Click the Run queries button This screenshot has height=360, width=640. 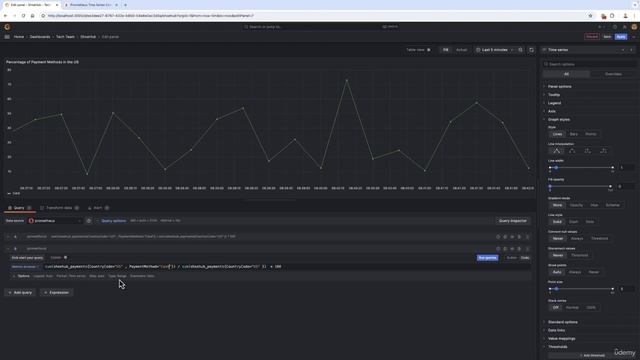click(x=487, y=258)
